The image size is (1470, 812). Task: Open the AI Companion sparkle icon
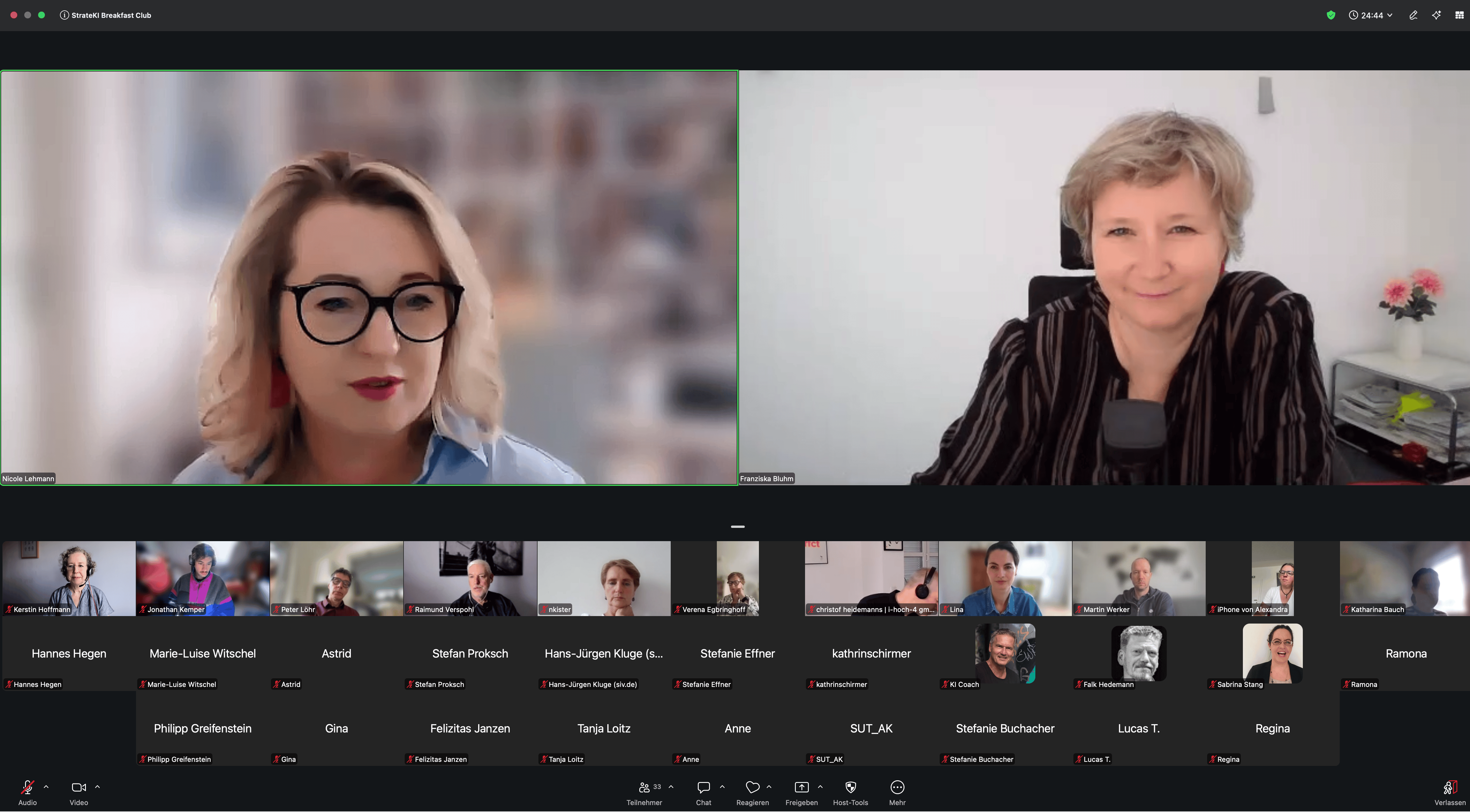point(1436,15)
